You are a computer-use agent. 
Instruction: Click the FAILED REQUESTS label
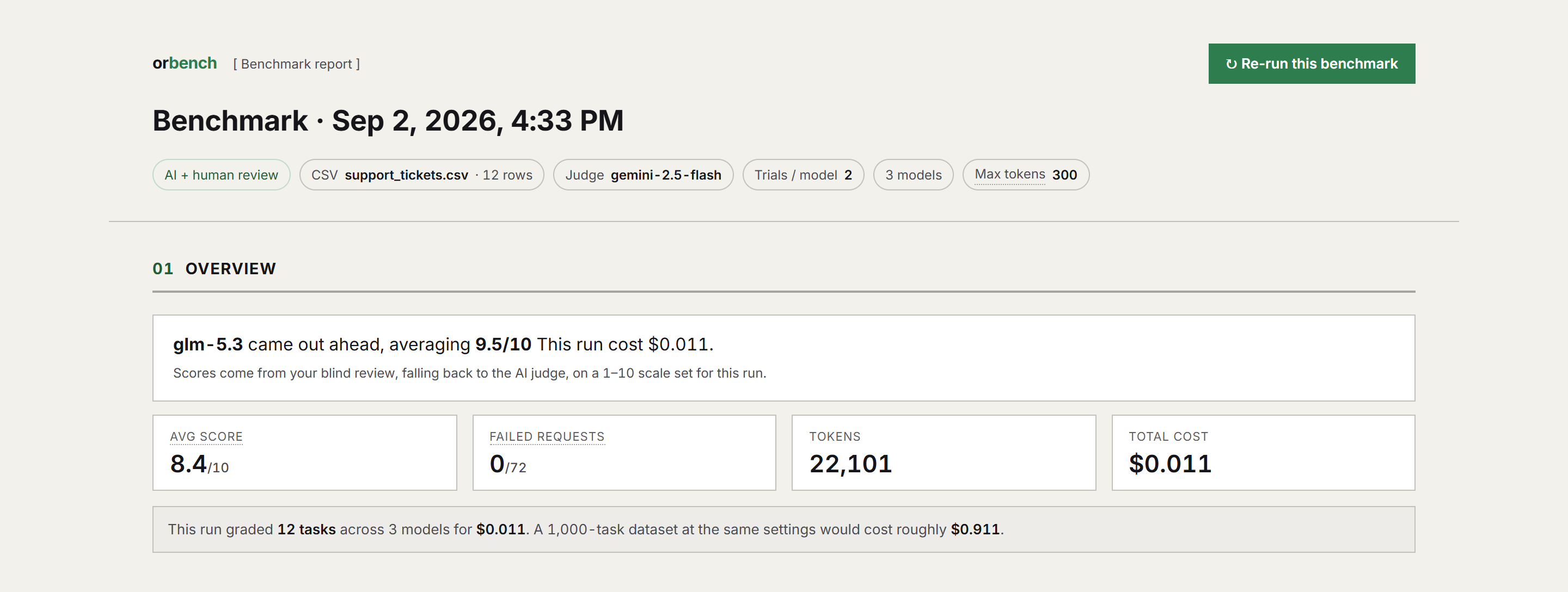pos(547,436)
